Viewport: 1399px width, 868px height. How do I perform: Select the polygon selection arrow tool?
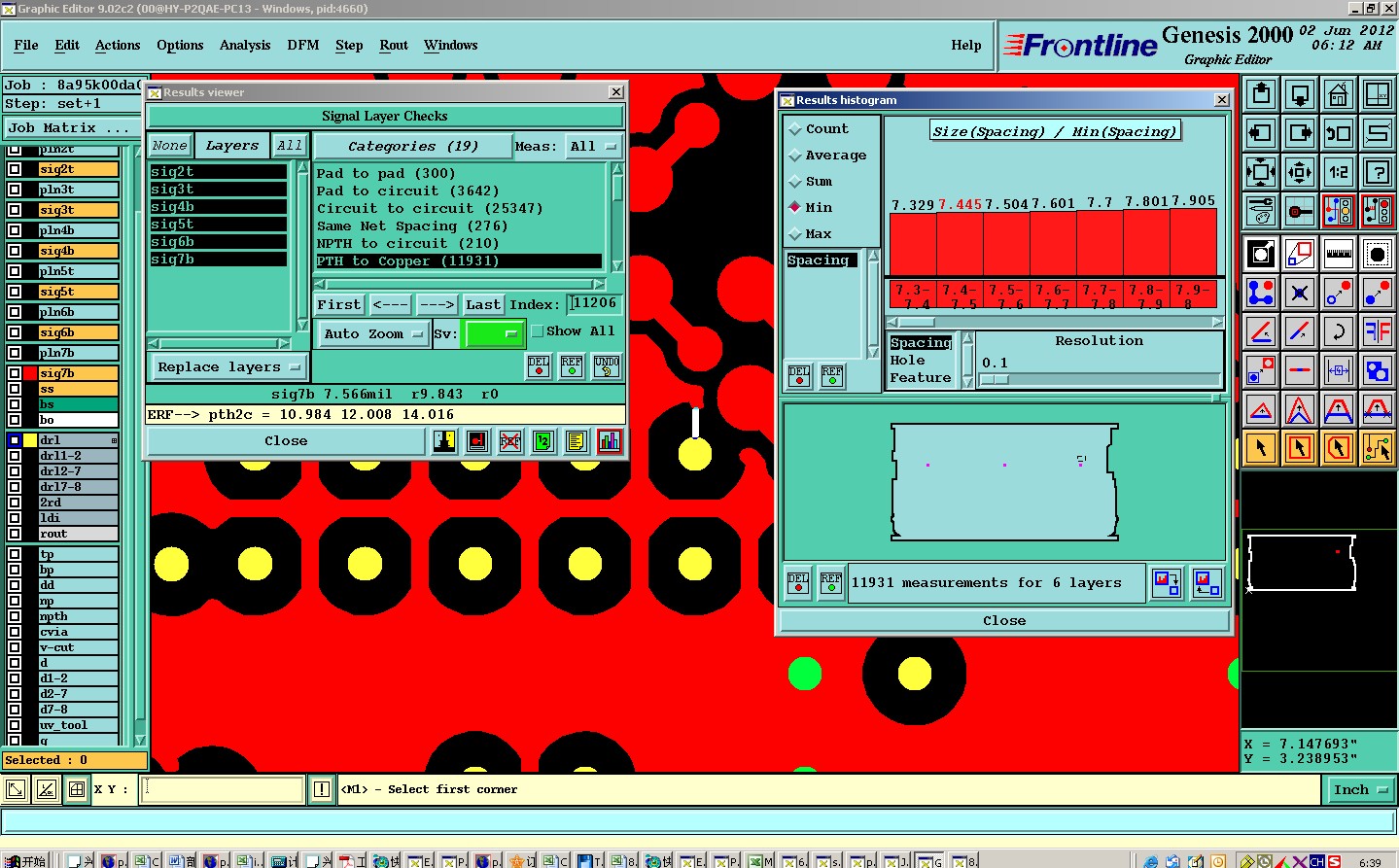pos(1339,448)
